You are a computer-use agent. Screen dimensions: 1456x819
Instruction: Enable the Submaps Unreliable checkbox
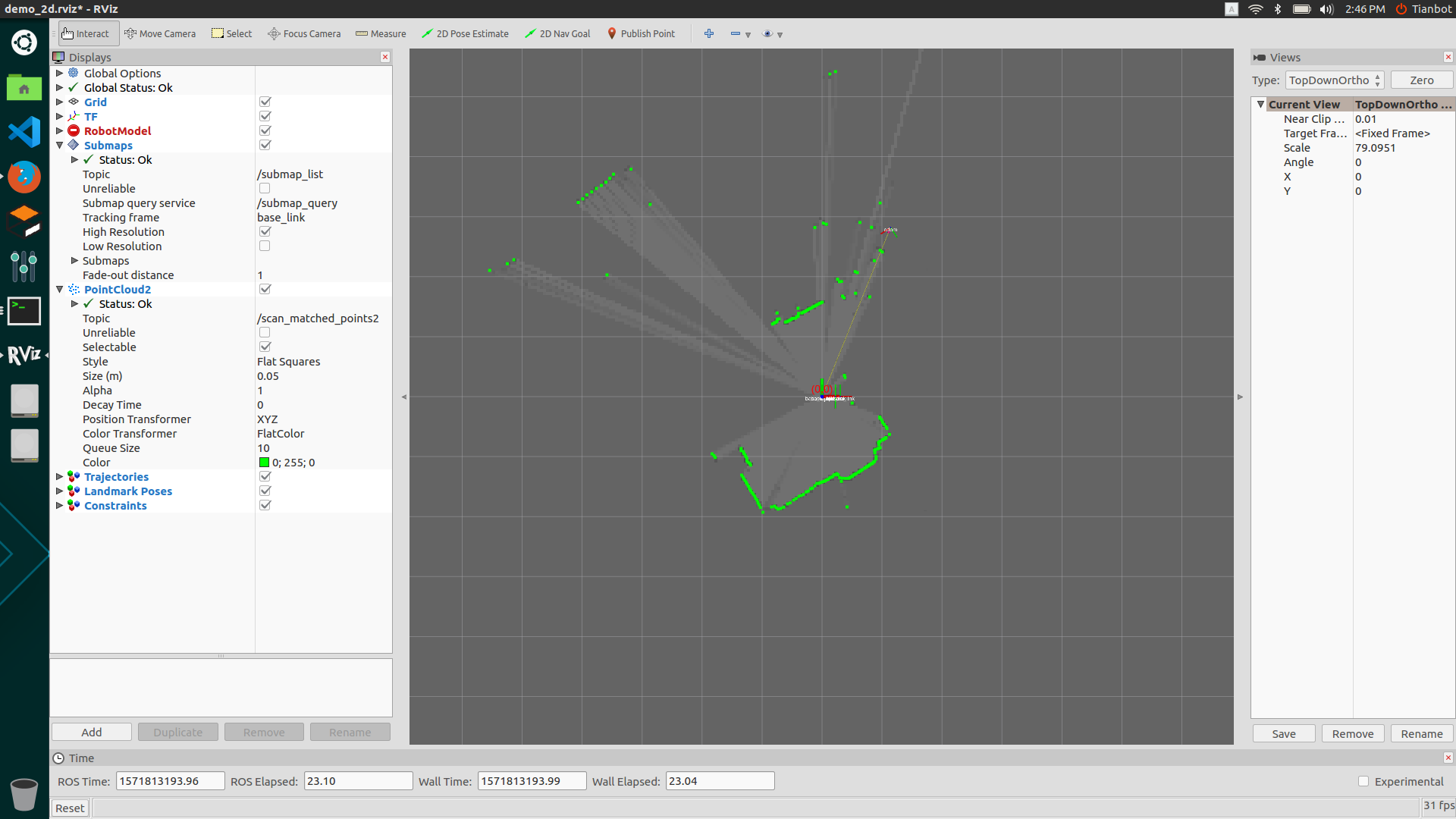coord(265,188)
